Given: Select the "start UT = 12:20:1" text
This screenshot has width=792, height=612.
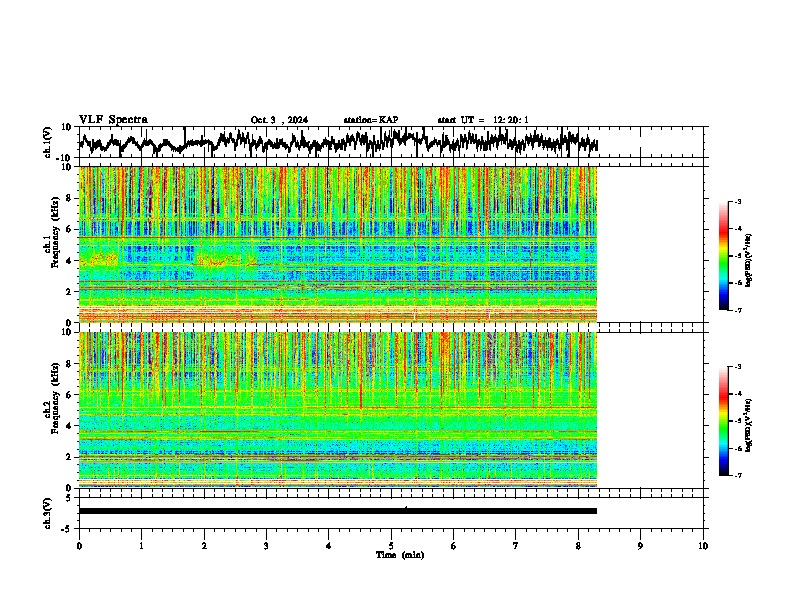Looking at the screenshot, I should point(483,120).
